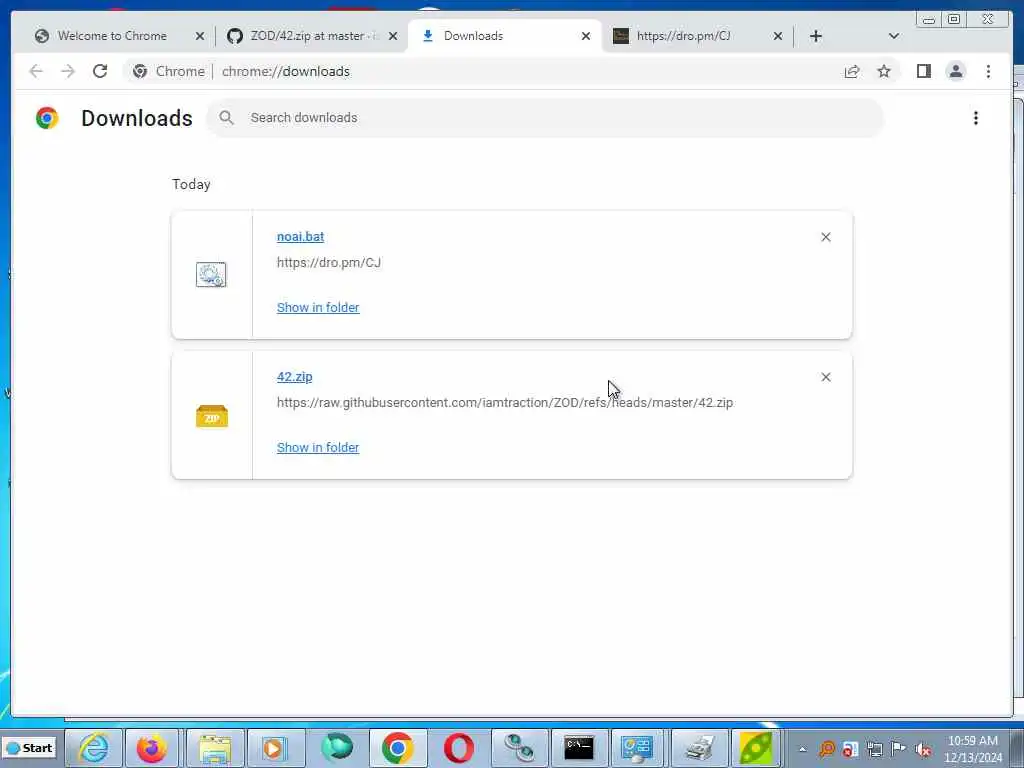Click the 42.zip archive file icon

coord(212,415)
